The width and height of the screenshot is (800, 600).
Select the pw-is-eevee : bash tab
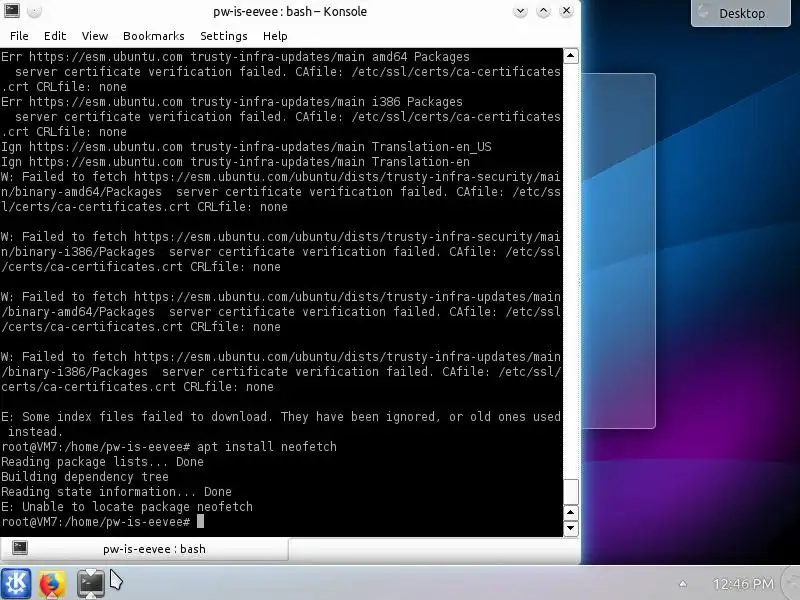pyautogui.click(x=144, y=549)
